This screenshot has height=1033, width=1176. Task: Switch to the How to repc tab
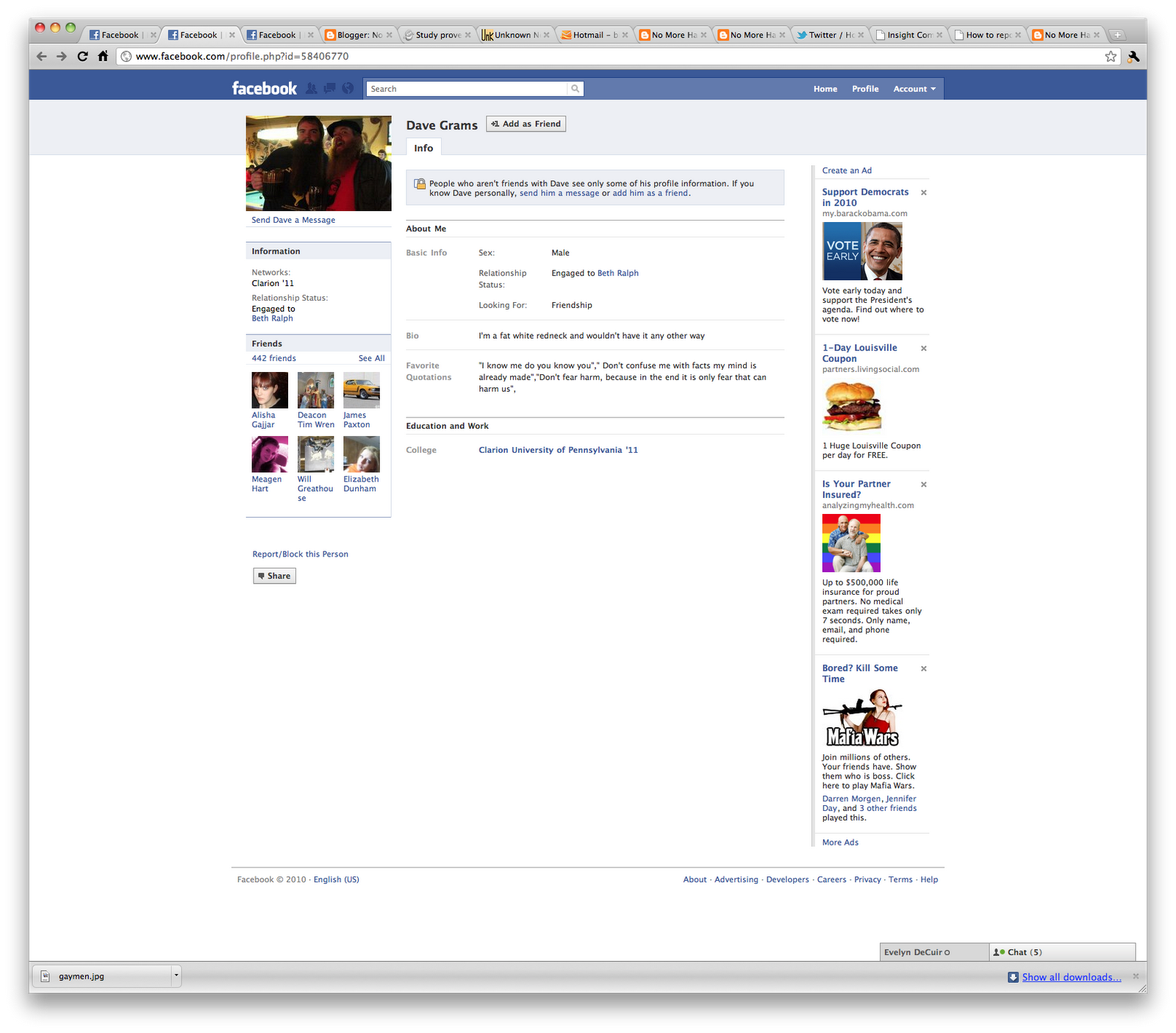tap(989, 35)
